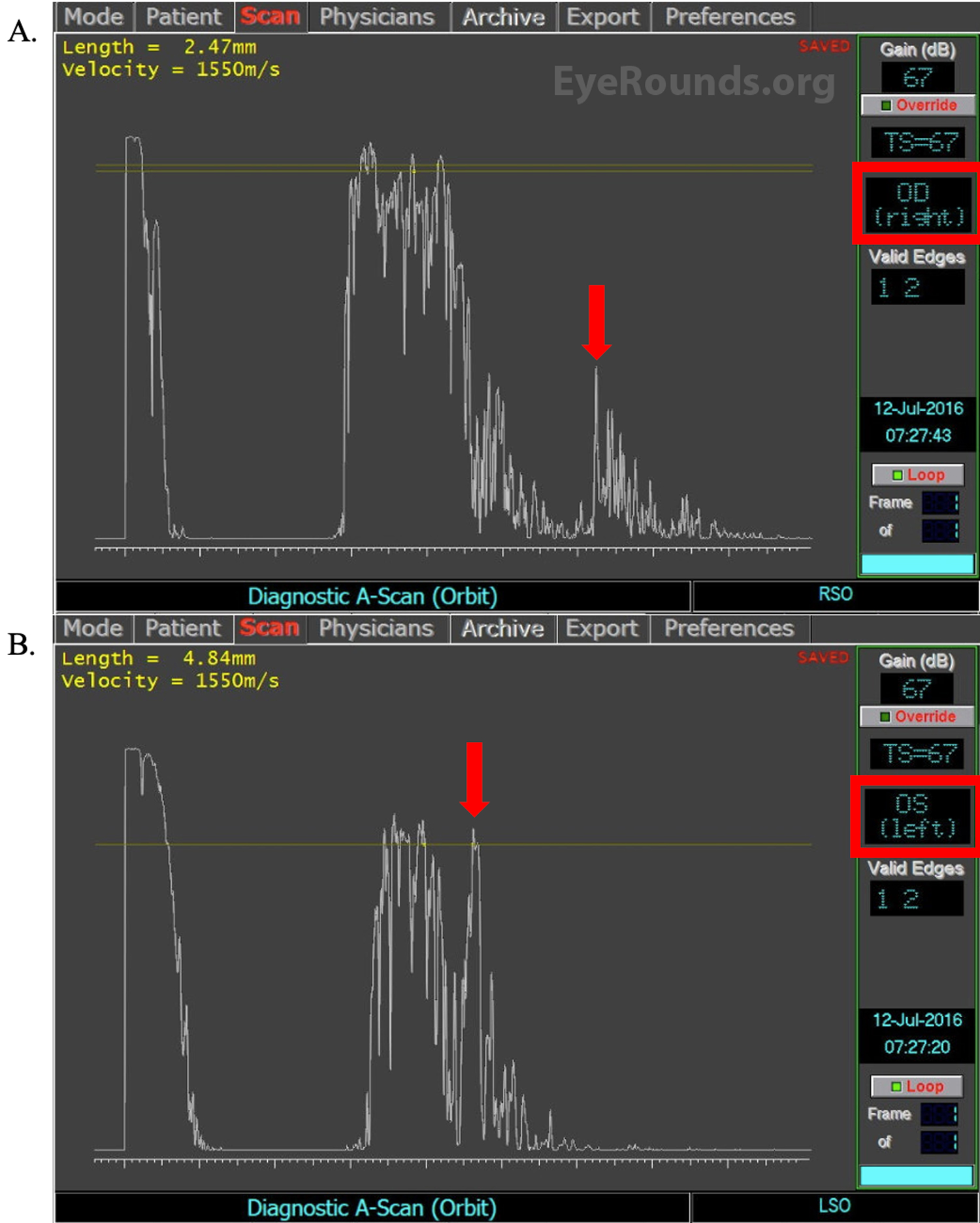The width and height of the screenshot is (980, 1223).
Task: Select the Scan tab in panel B
Action: [269, 628]
